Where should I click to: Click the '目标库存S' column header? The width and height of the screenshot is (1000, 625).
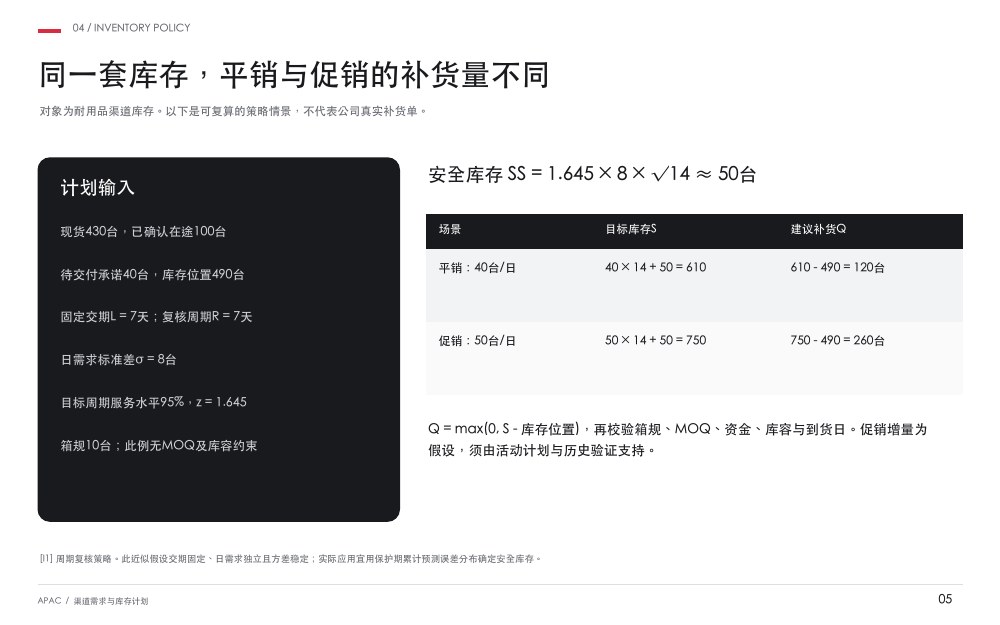tap(631, 229)
